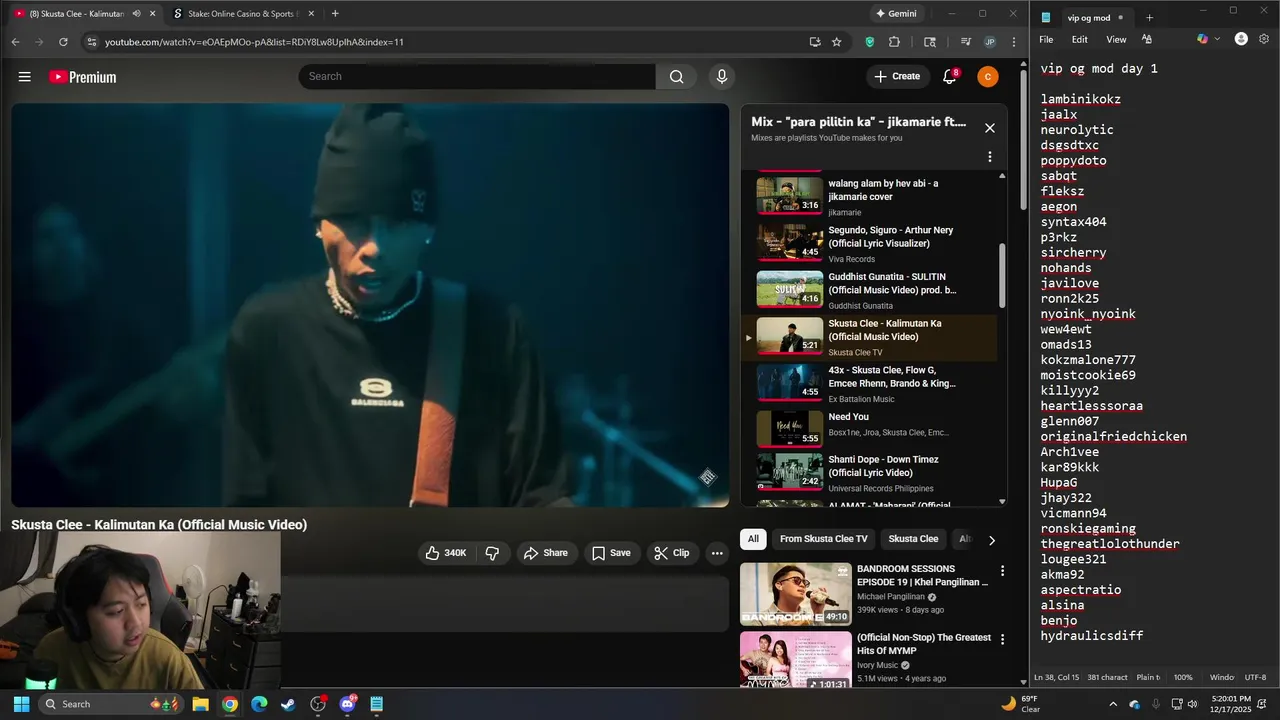Open the orange YouTube account avatar

pyautogui.click(x=988, y=77)
